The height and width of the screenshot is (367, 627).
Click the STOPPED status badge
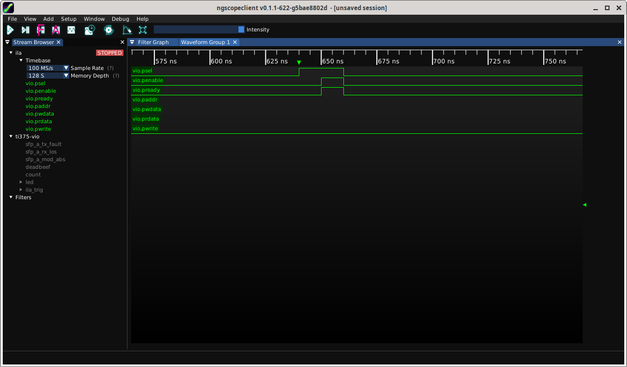point(110,53)
